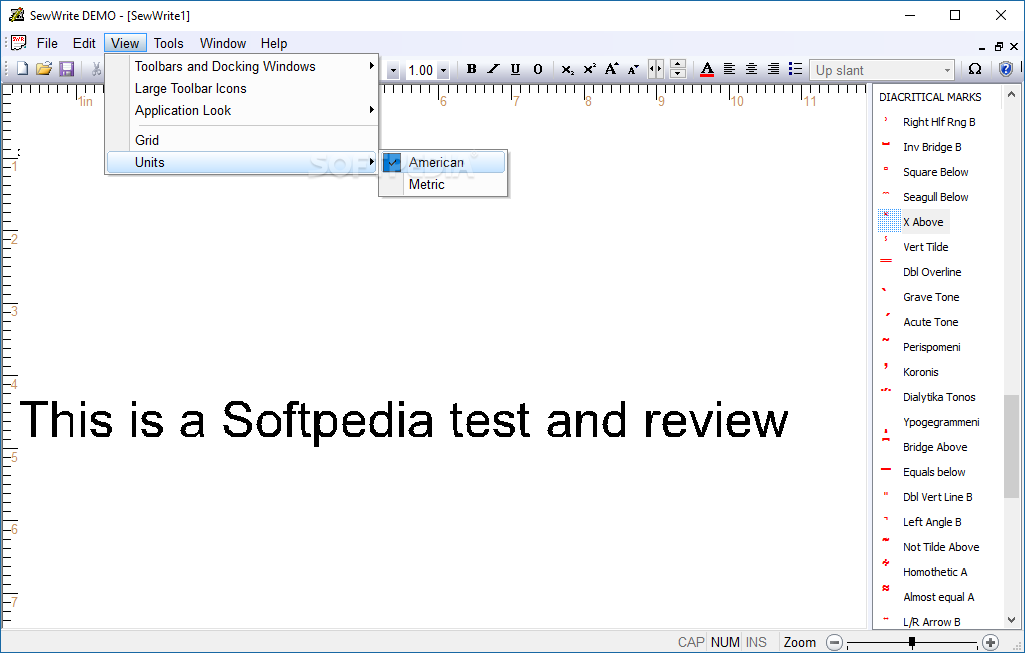Decrease font size with the smaller A icon
The image size is (1025, 653).
[633, 69]
